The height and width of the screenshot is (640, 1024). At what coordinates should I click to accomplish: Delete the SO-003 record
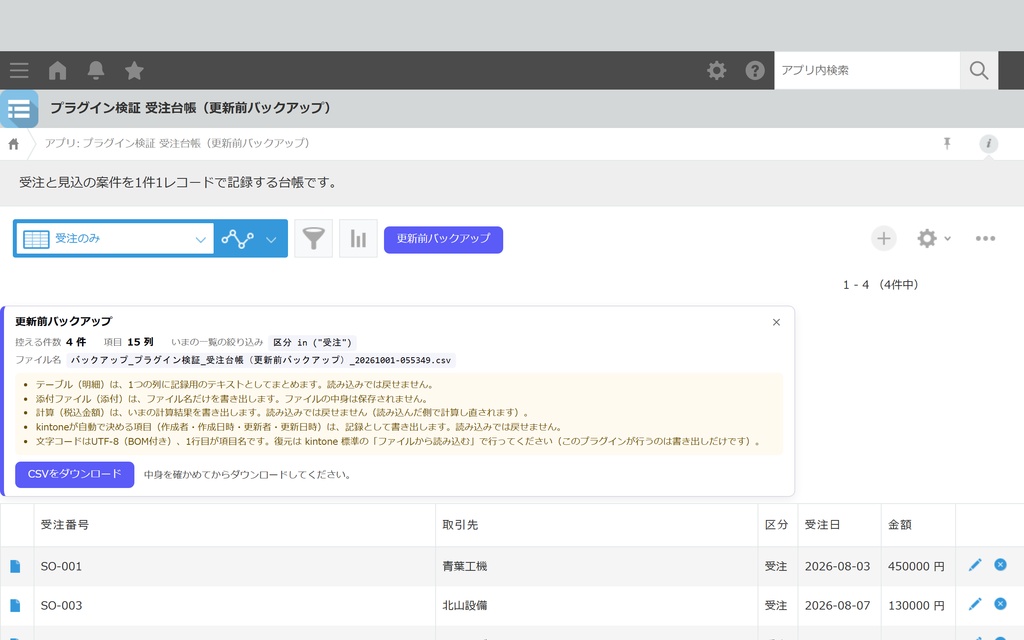(x=1000, y=603)
